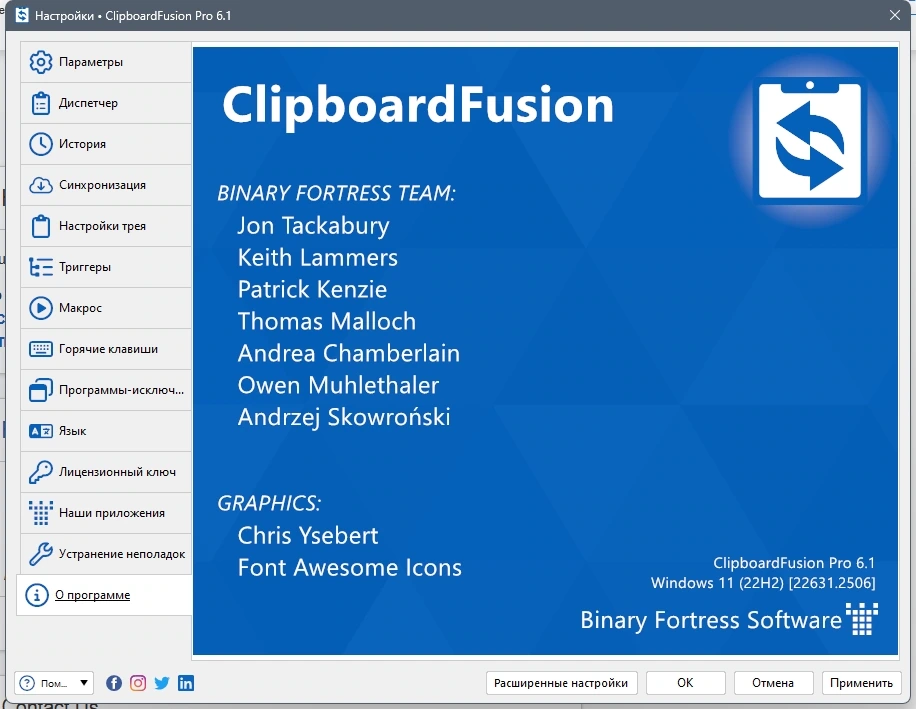The image size is (916, 709).
Task: Open the LinkedIn page icon
Action: (x=186, y=683)
